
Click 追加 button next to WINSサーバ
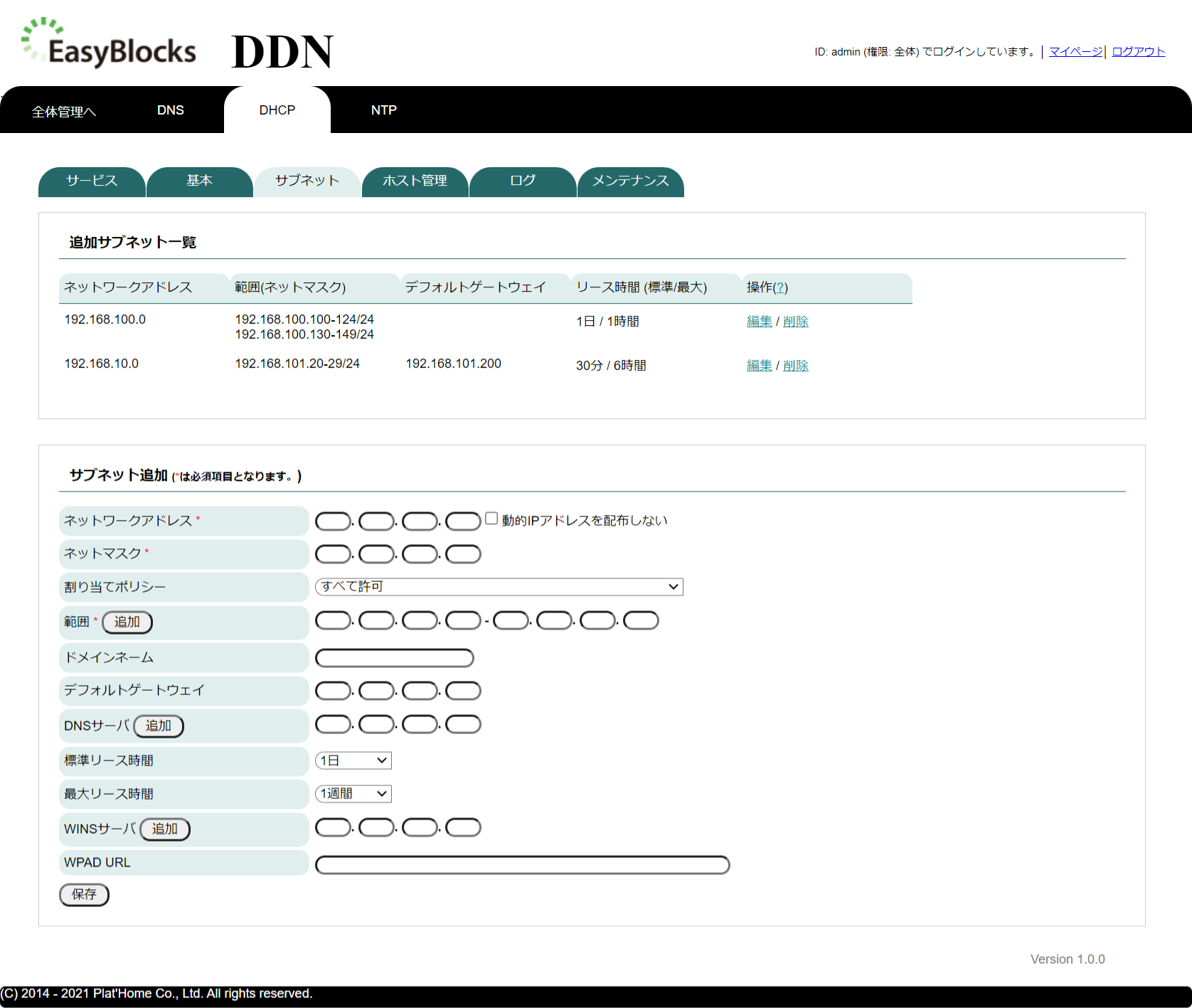pyautogui.click(x=165, y=829)
